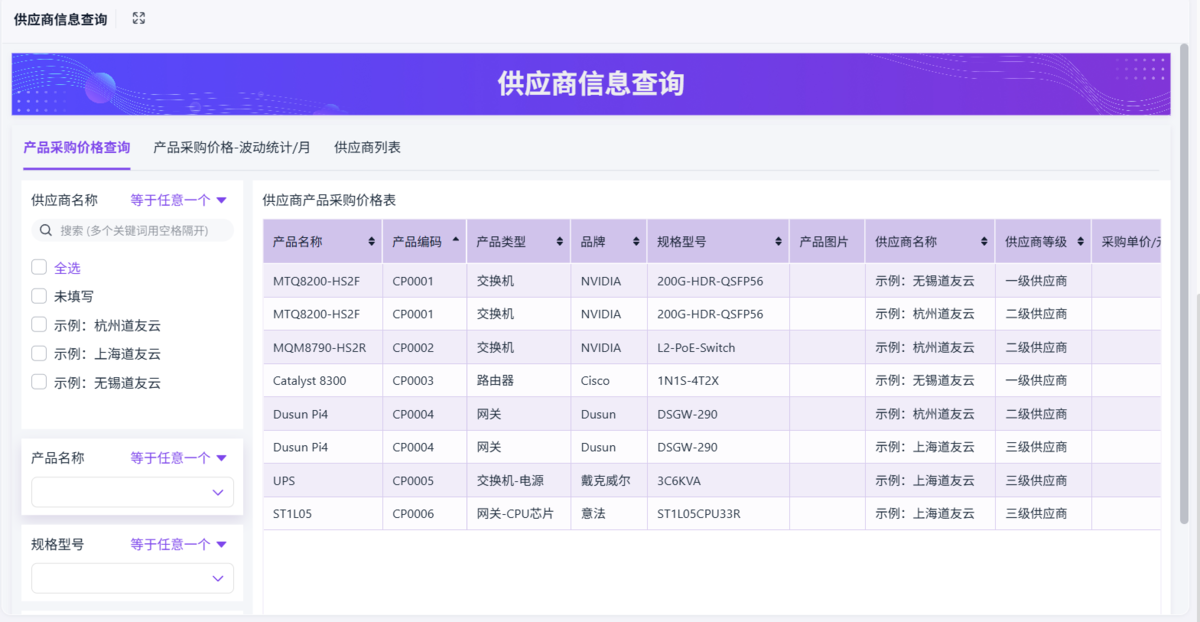Open the 供应商列表 tab

(x=367, y=147)
